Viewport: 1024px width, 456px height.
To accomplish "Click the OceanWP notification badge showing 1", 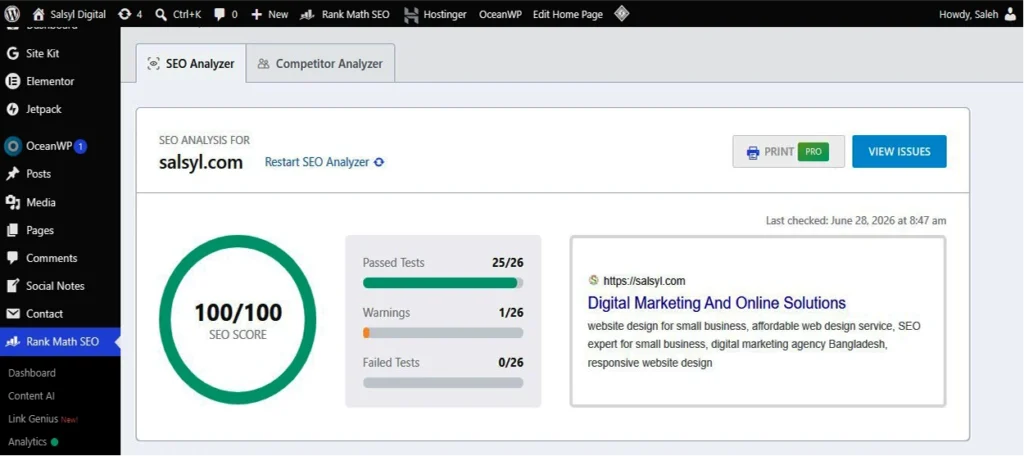I will point(80,146).
